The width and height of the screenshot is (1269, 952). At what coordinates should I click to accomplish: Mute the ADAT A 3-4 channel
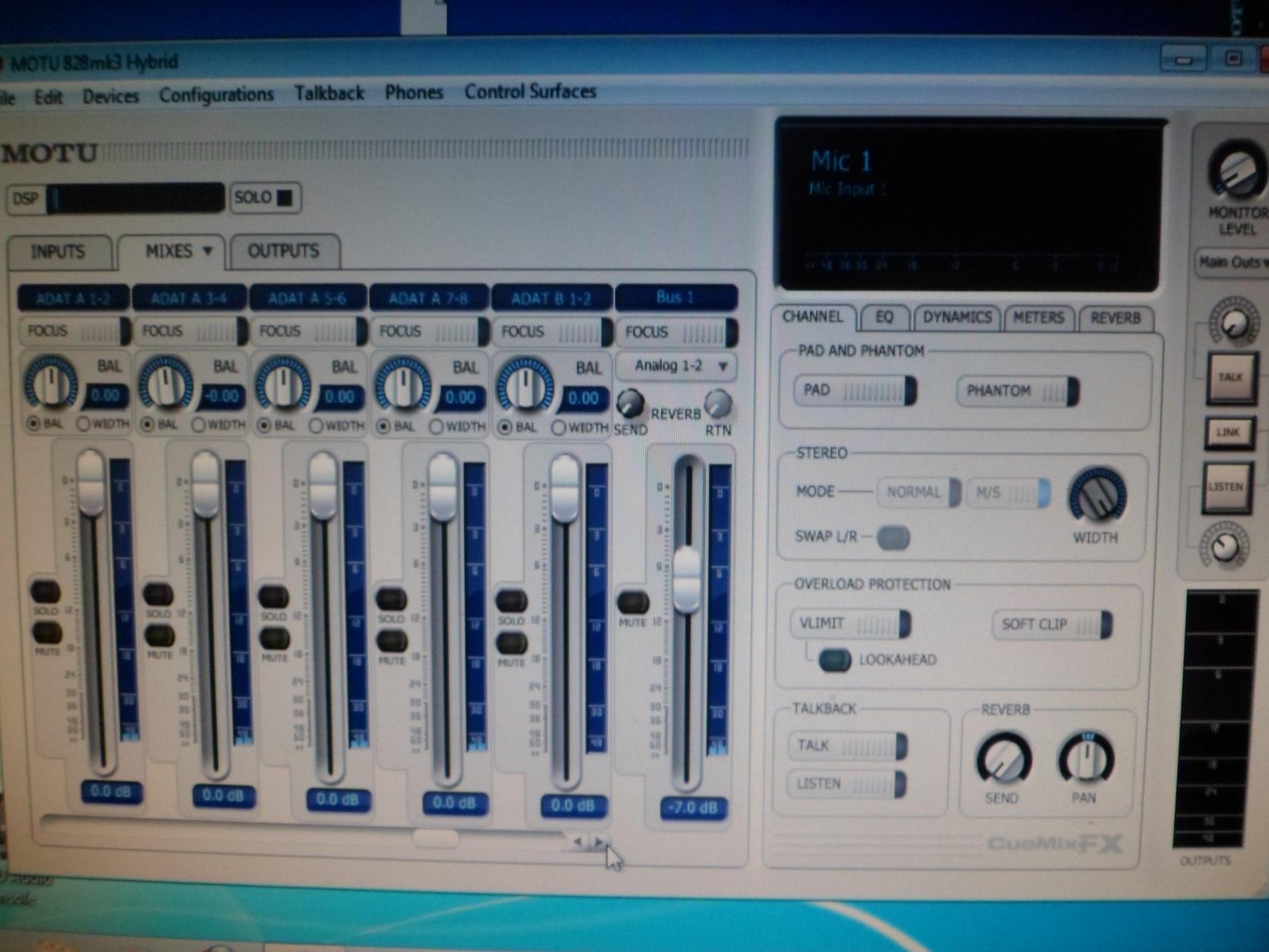[159, 635]
